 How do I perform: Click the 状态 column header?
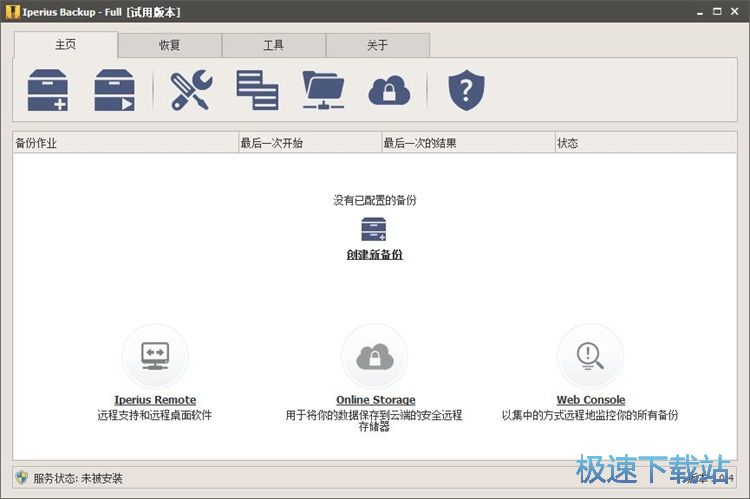[646, 143]
